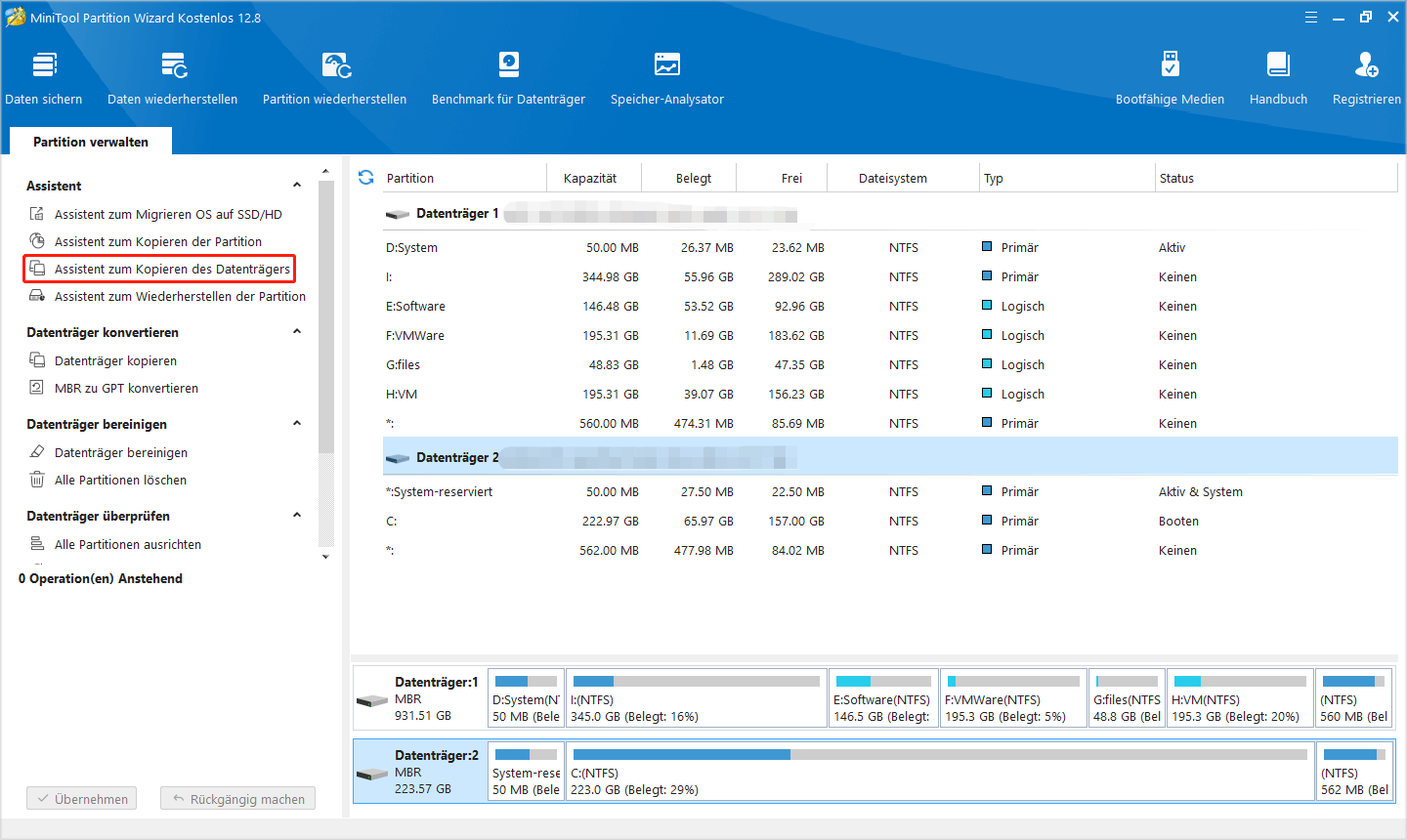Click the Datenträger 1 disk icon in list
Image resolution: width=1407 pixels, height=840 pixels.
coord(398,214)
